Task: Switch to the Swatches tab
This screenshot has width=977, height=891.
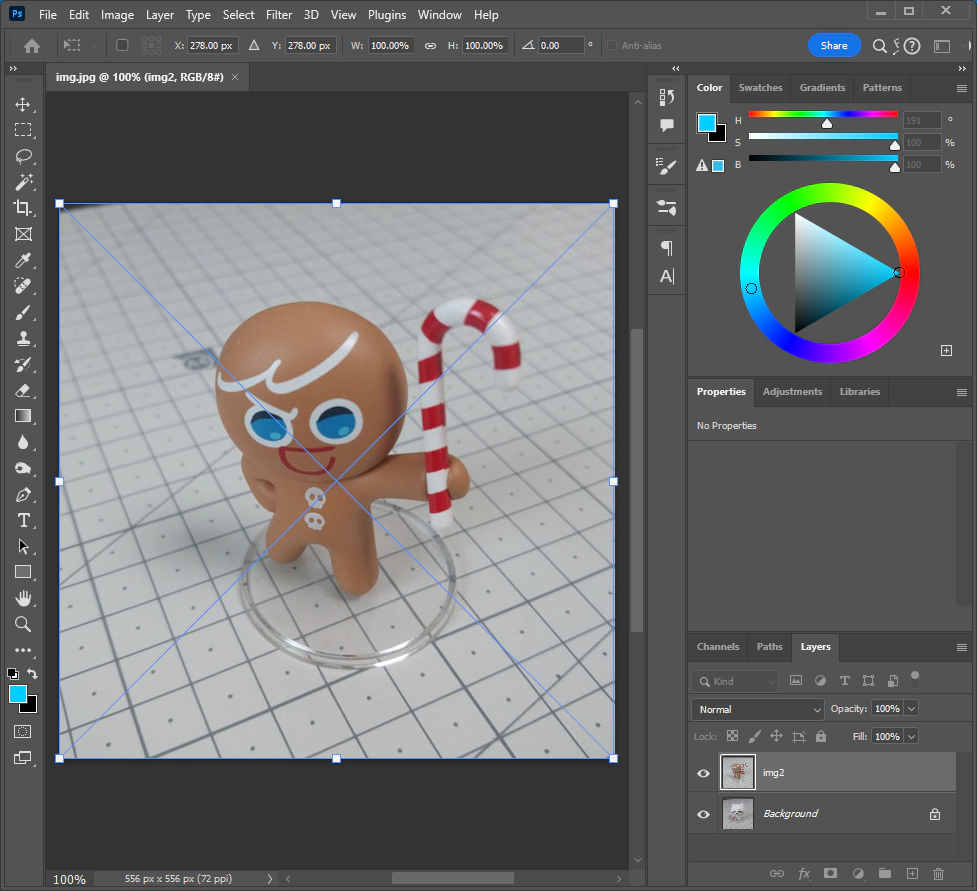Action: [760, 87]
